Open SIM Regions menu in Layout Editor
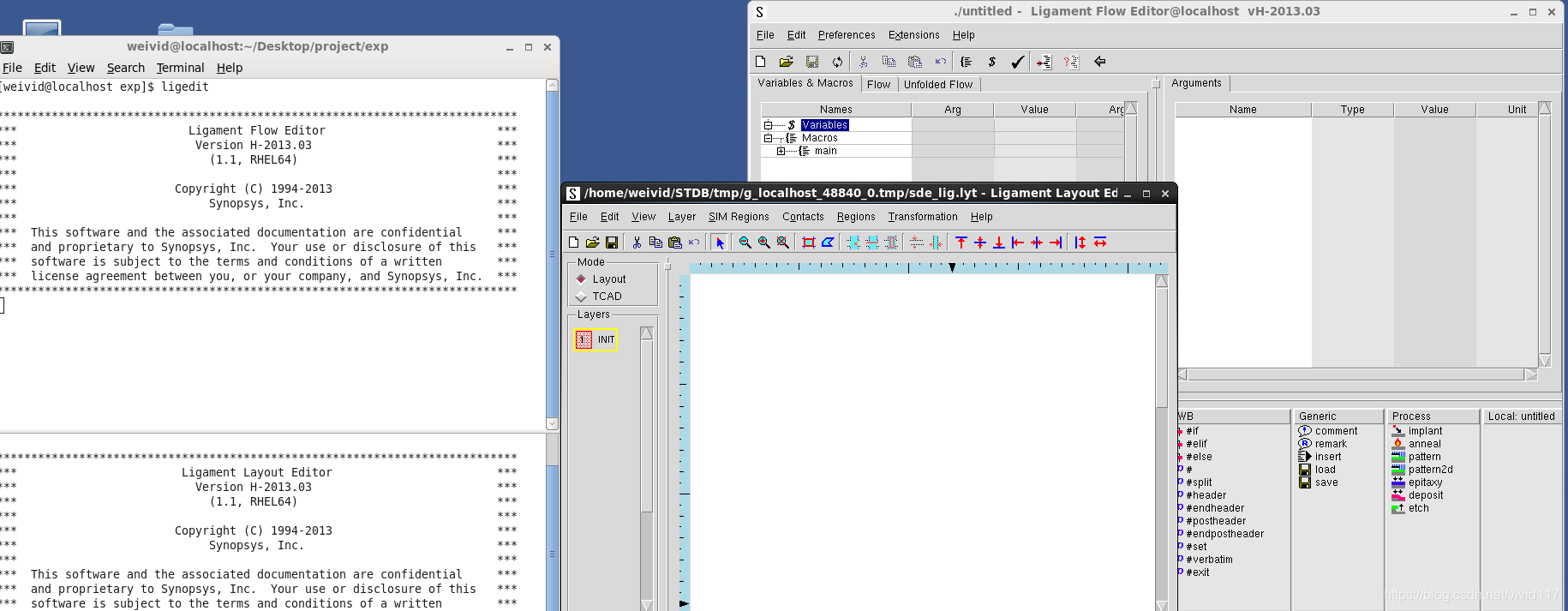This screenshot has height=611, width=1568. point(739,217)
